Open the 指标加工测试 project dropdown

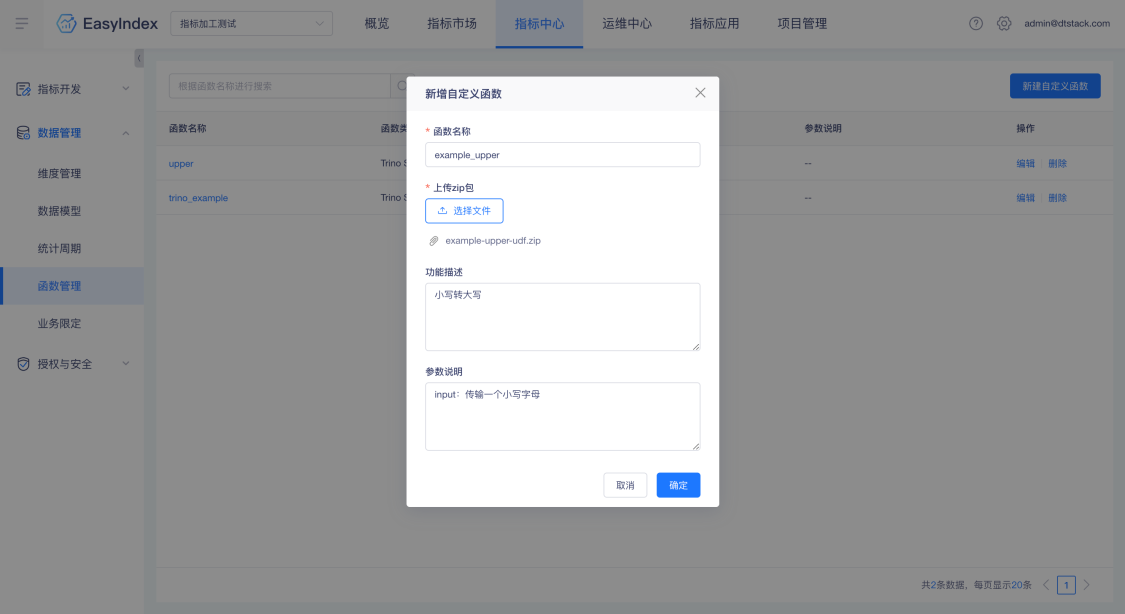251,24
